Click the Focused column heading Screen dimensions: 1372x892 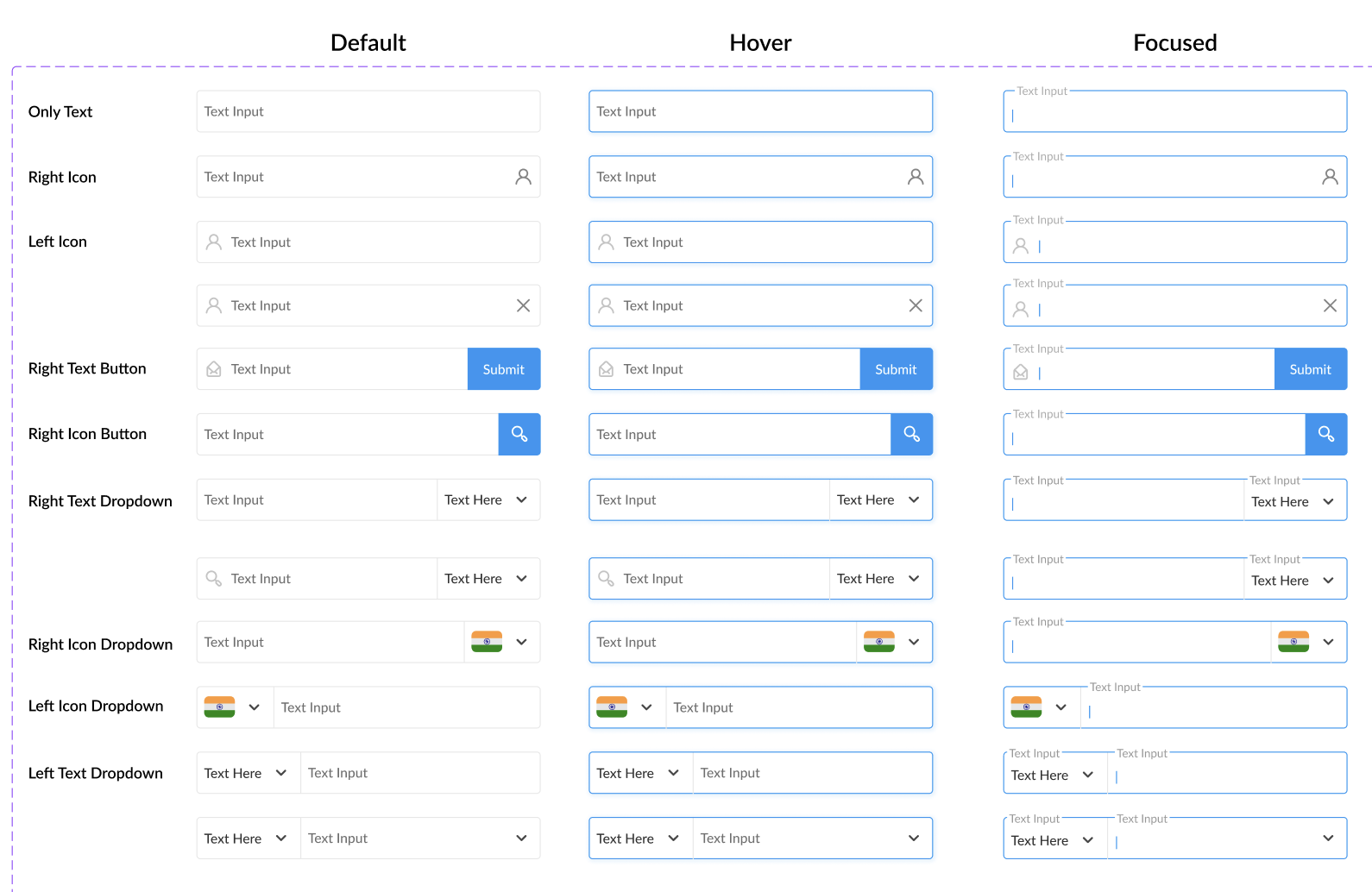[1175, 43]
